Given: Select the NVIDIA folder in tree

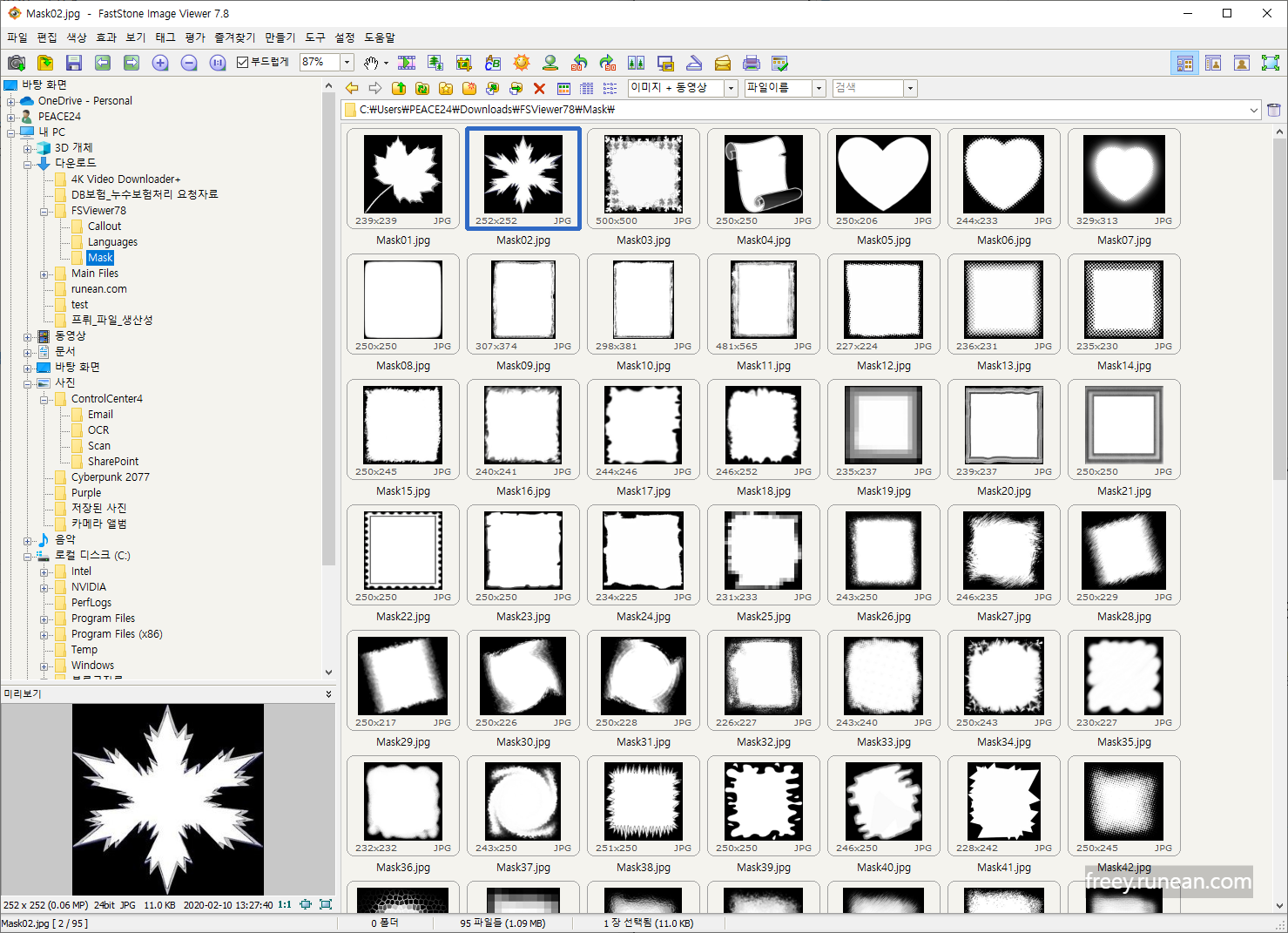Looking at the screenshot, I should click(89, 587).
